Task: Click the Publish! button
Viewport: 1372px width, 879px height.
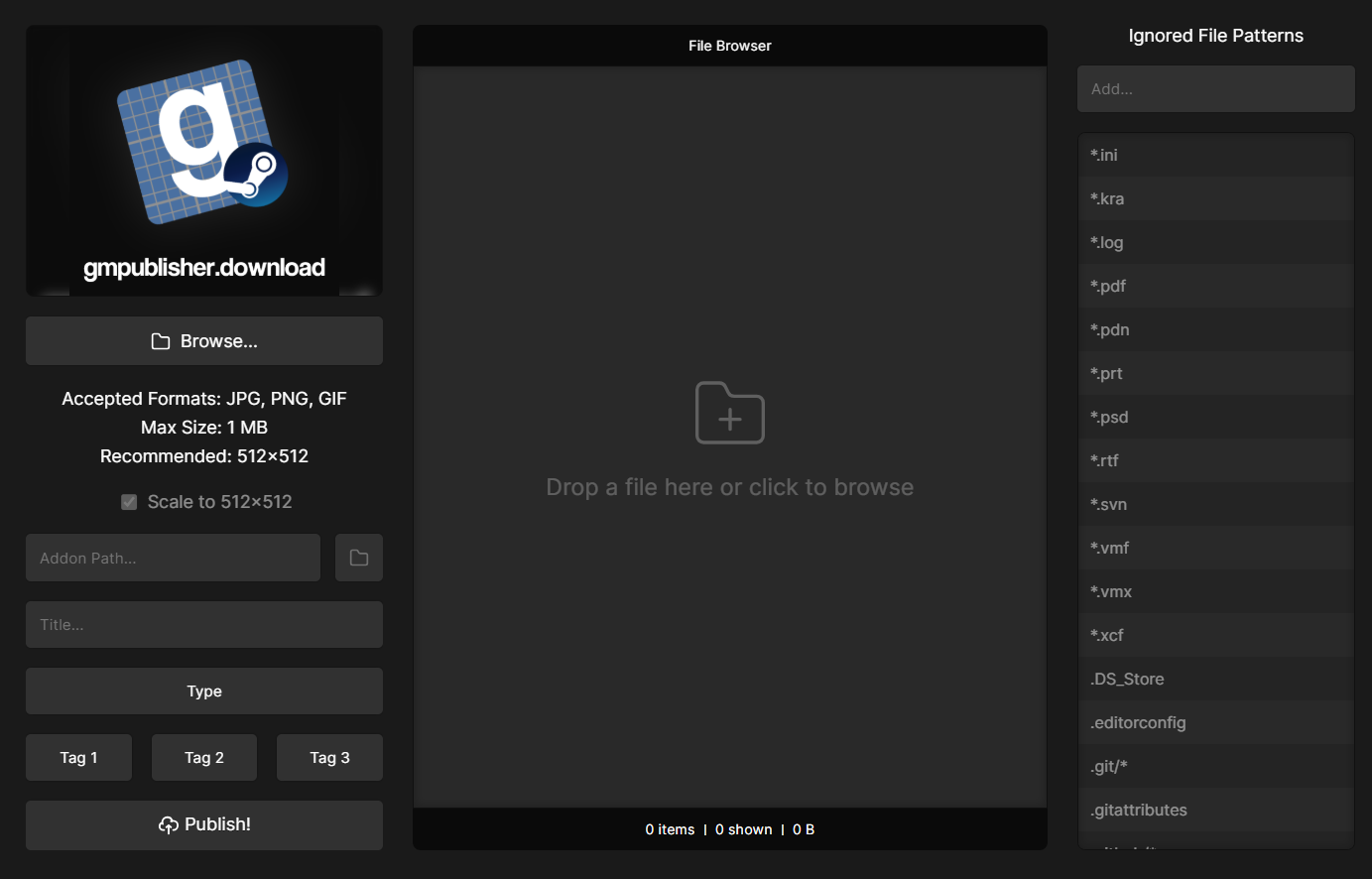Action: pos(204,824)
